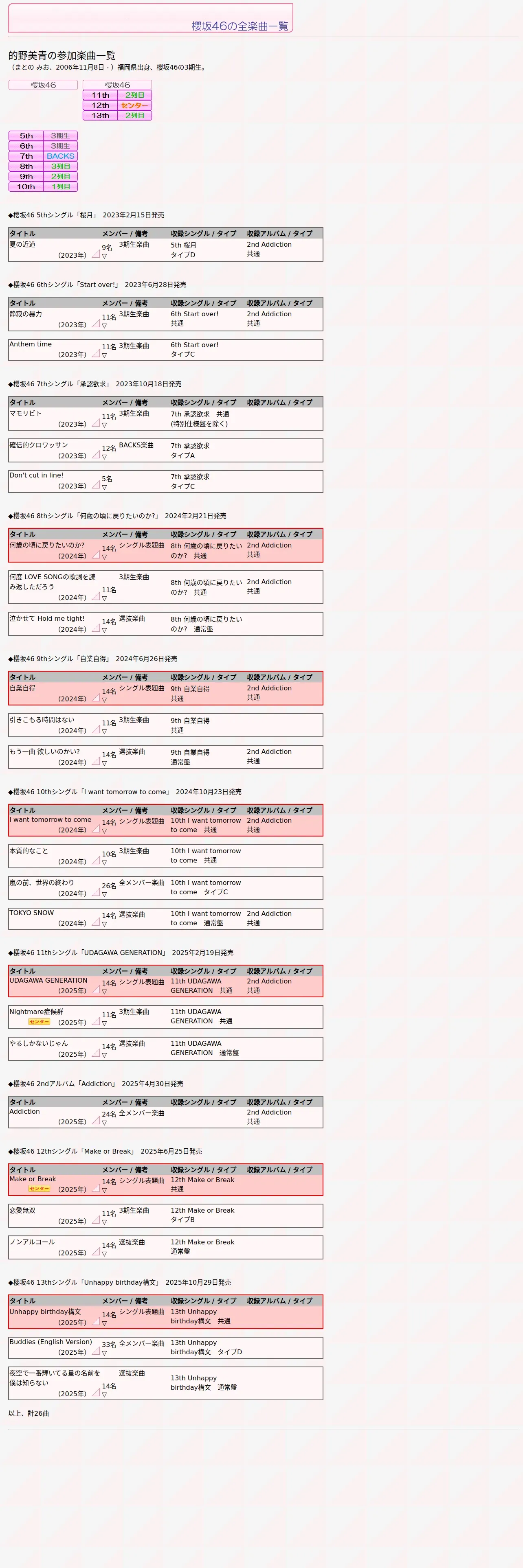This screenshot has height=1568, width=523.
Task: Click the pink triangle icon for Unhappy birthday構文
Action: 96,1321
